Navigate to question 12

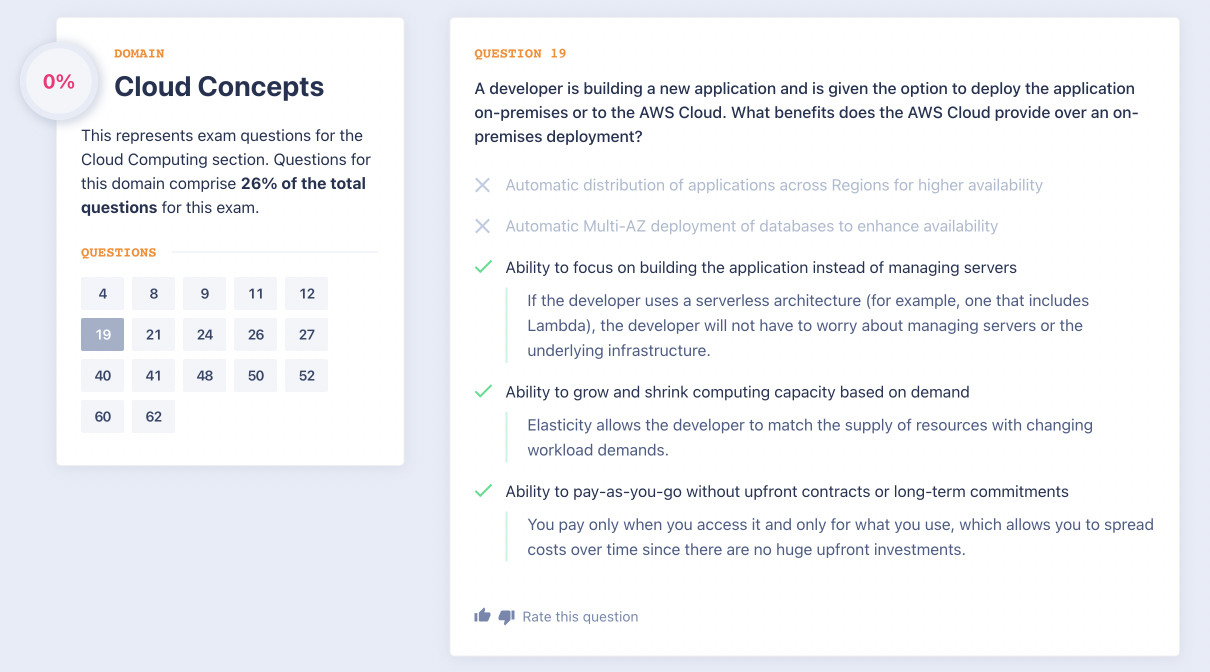[x=307, y=293]
